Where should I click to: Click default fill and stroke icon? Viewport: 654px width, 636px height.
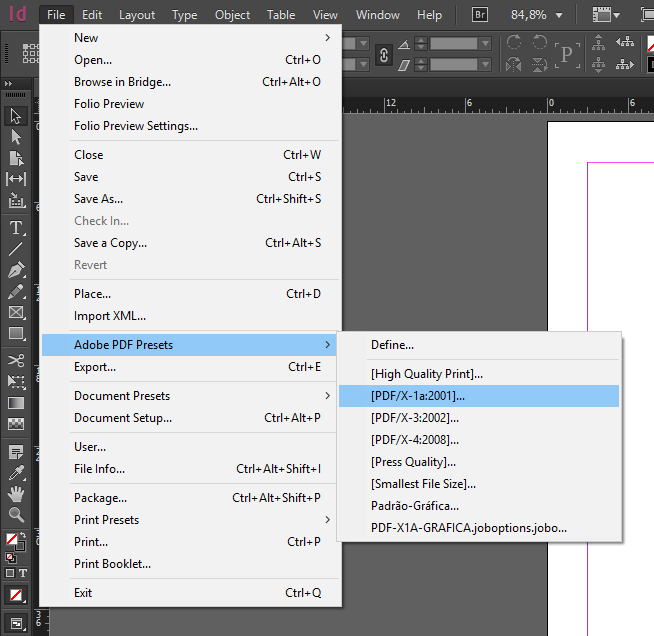(x=10, y=557)
